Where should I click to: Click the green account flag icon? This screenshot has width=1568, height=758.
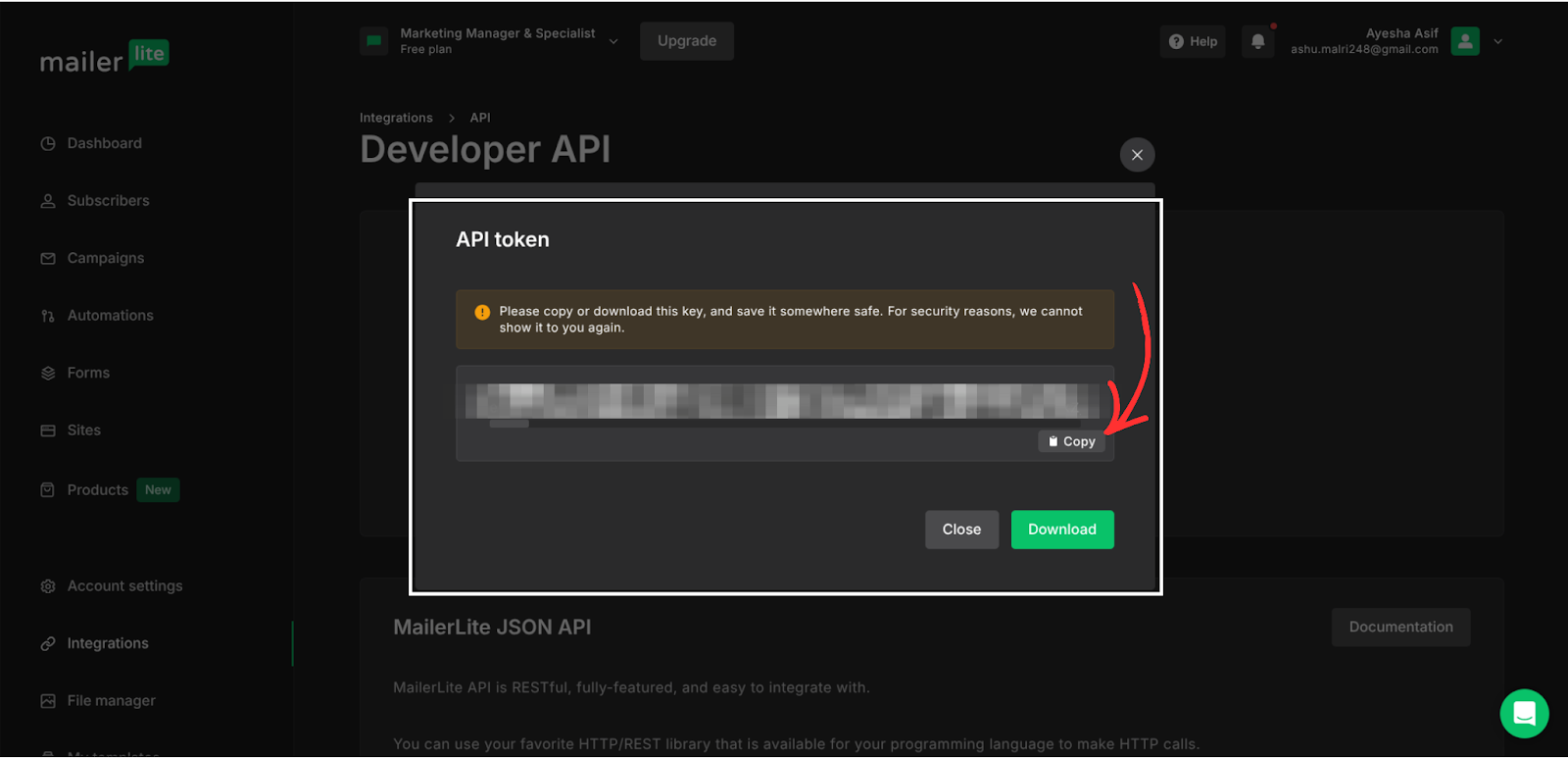click(x=373, y=41)
